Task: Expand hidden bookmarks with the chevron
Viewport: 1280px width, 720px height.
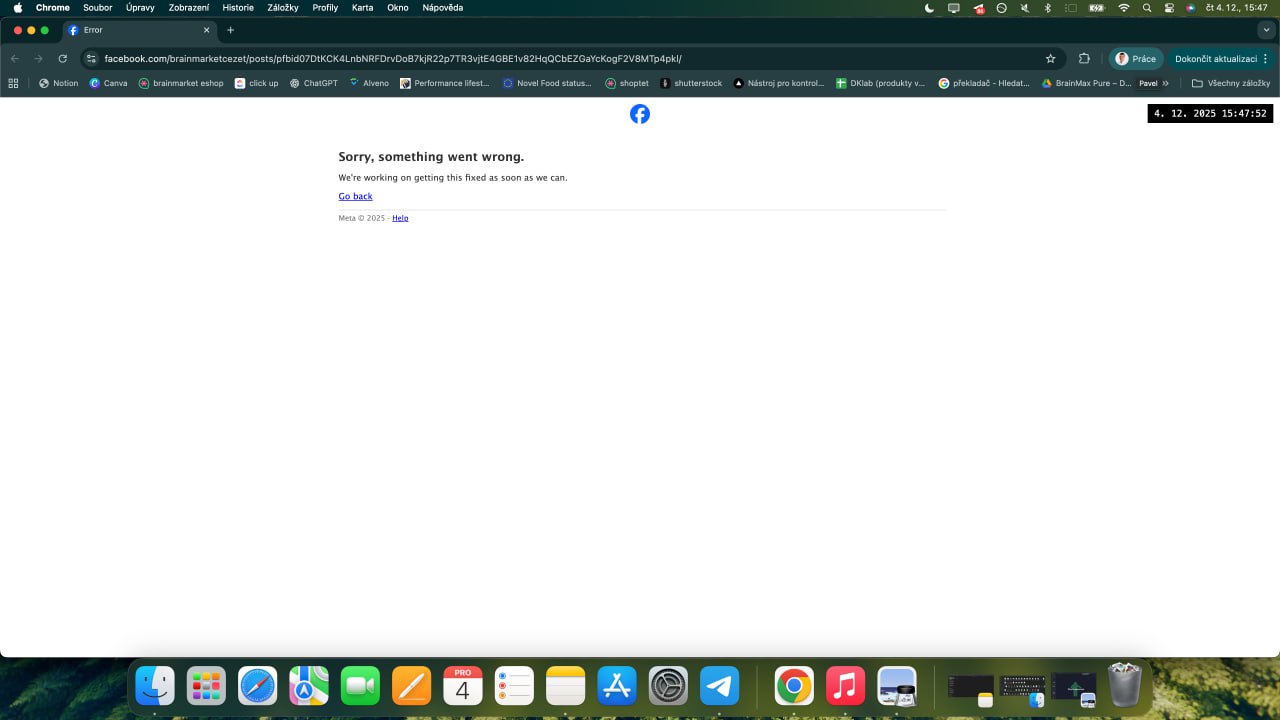Action: (x=1165, y=83)
